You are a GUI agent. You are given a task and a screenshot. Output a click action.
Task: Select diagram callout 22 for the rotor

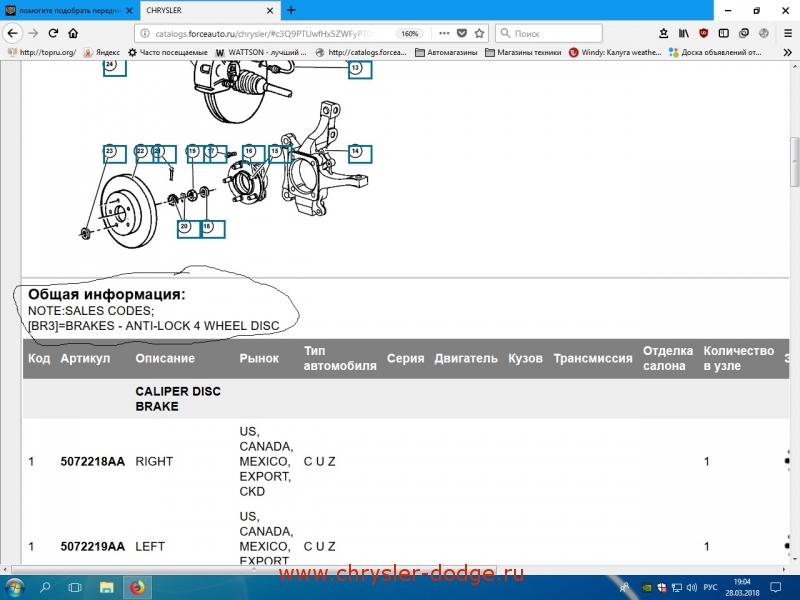tap(142, 153)
